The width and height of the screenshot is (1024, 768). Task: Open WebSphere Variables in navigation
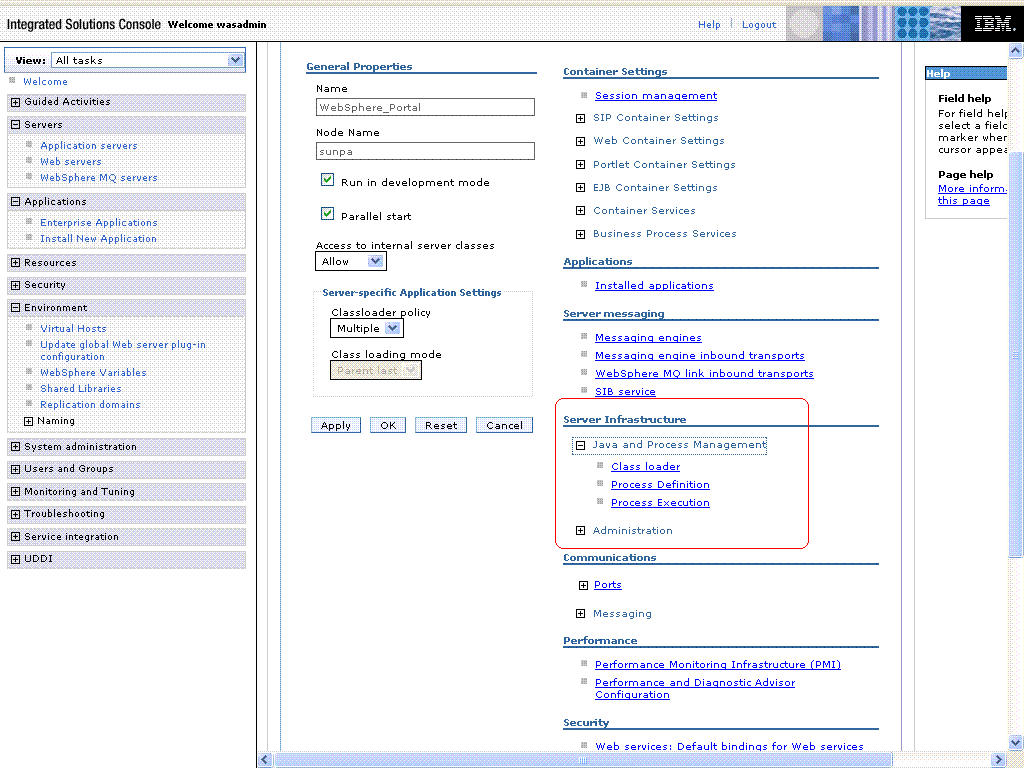coord(93,372)
